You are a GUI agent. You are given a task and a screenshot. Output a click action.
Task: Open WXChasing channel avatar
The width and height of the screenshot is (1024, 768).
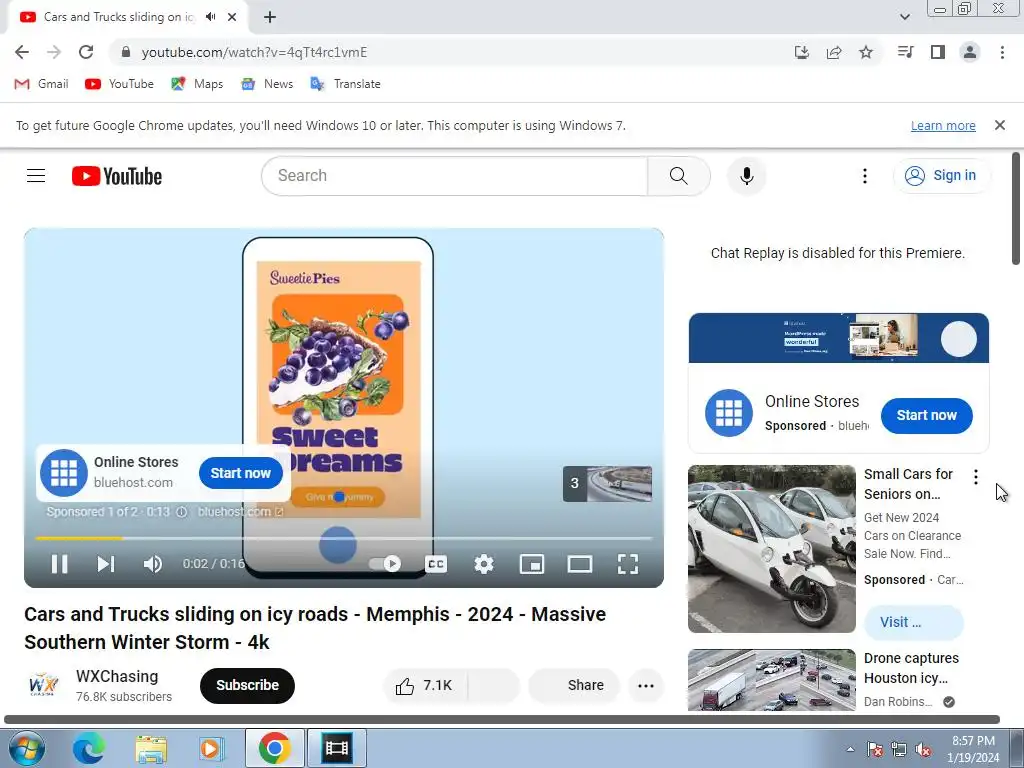pos(44,685)
